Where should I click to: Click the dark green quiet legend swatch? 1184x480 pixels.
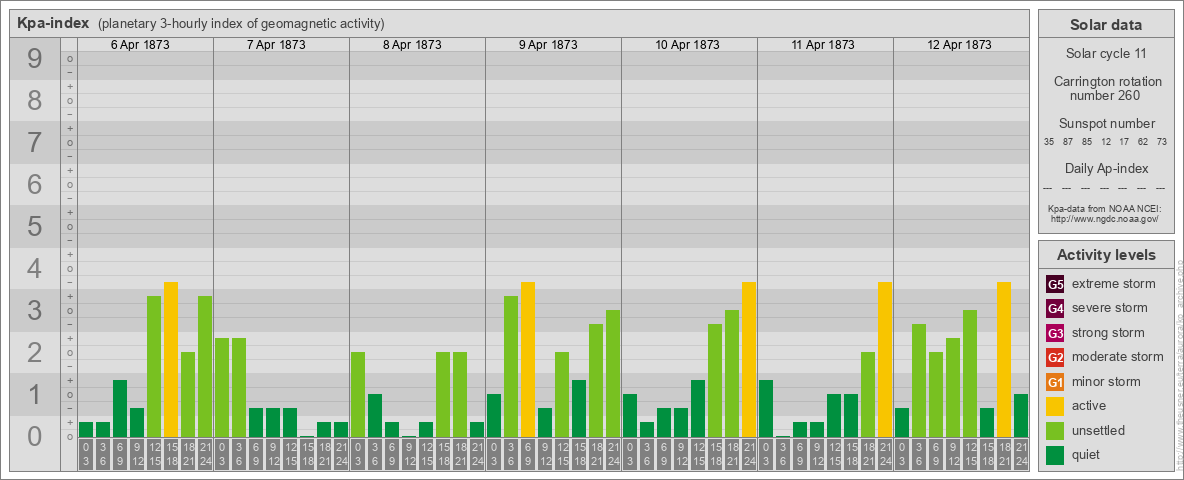pyautogui.click(x=1055, y=454)
